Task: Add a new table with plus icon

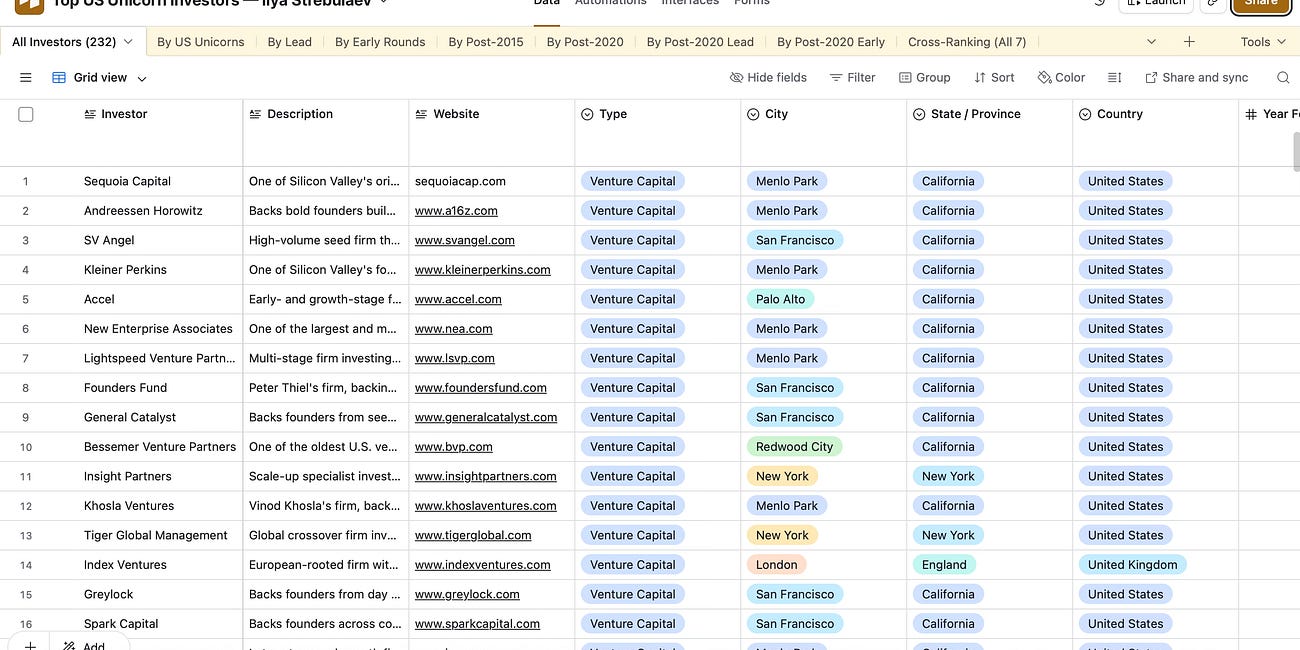Action: pyautogui.click(x=1189, y=42)
